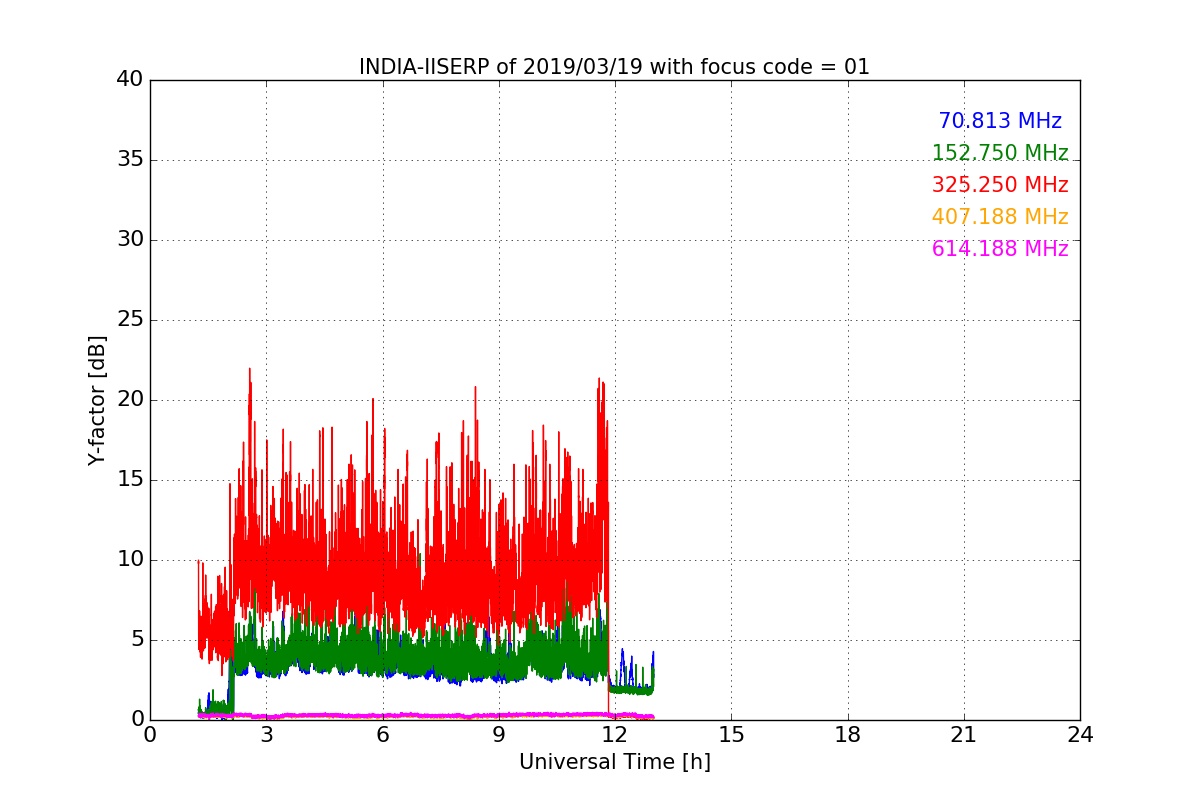
Task: Click the x-axis tick label 12
Action: pos(615,734)
